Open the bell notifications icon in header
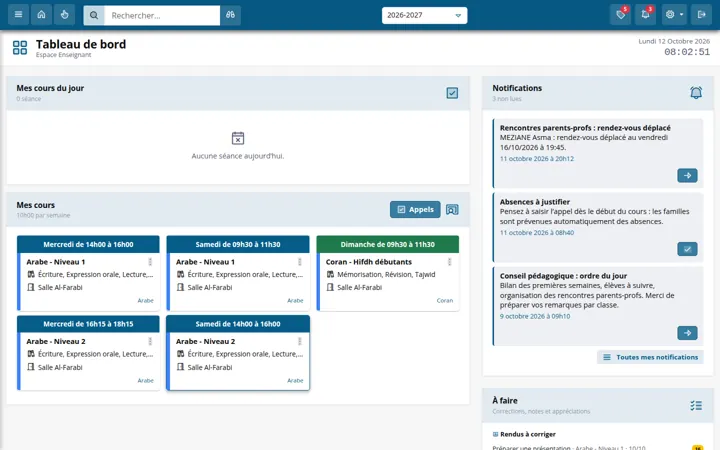The image size is (720, 450). pos(645,15)
